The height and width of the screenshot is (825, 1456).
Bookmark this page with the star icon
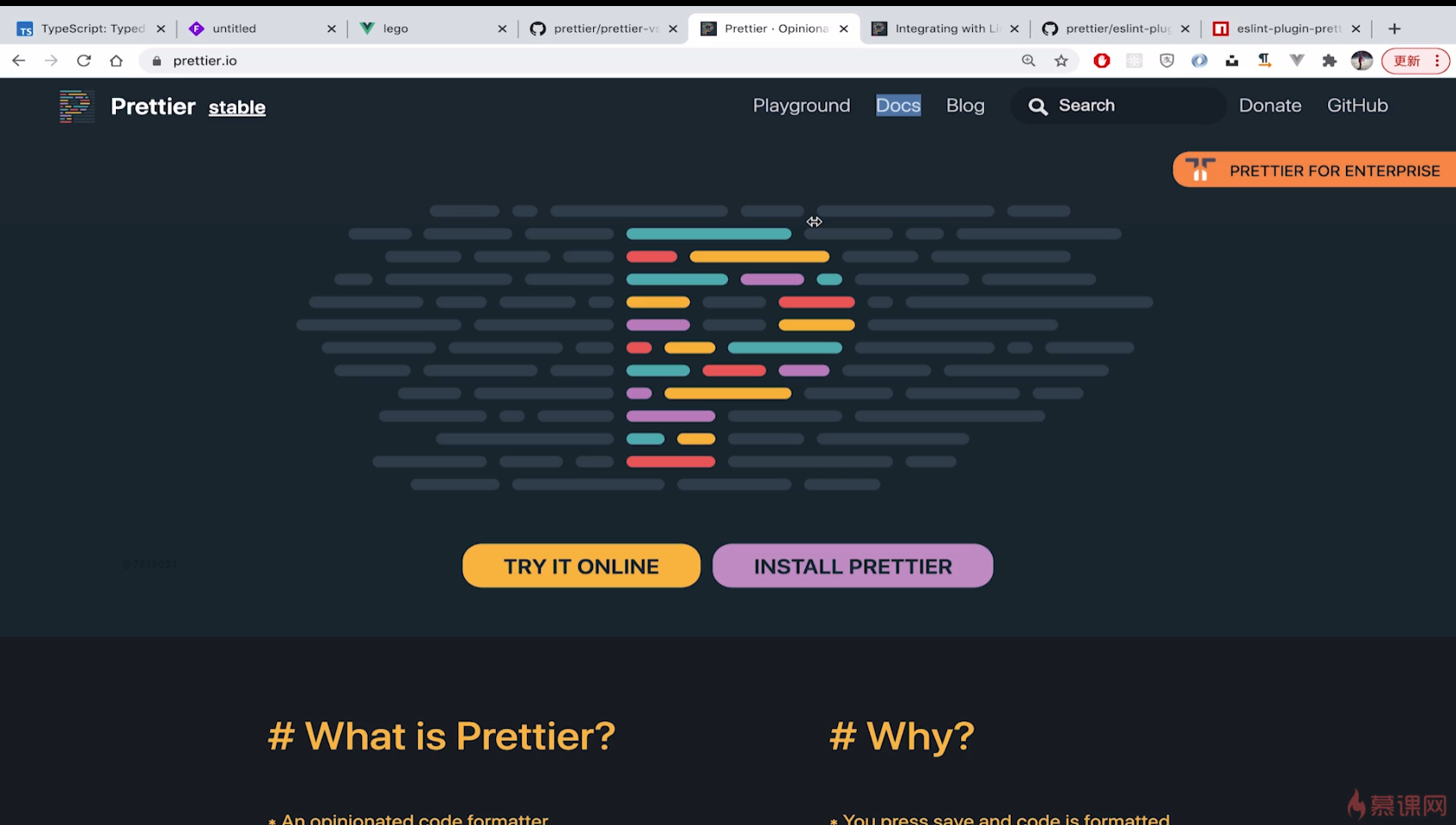pos(1061,61)
